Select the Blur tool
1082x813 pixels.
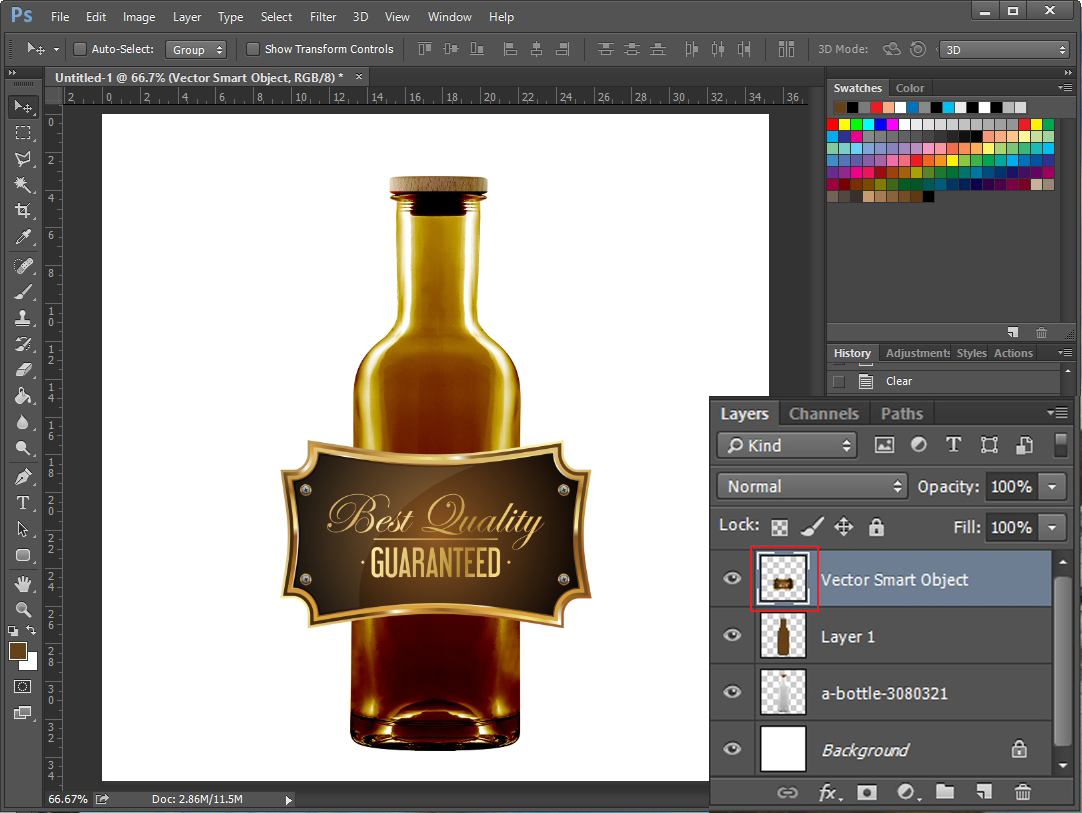23,422
